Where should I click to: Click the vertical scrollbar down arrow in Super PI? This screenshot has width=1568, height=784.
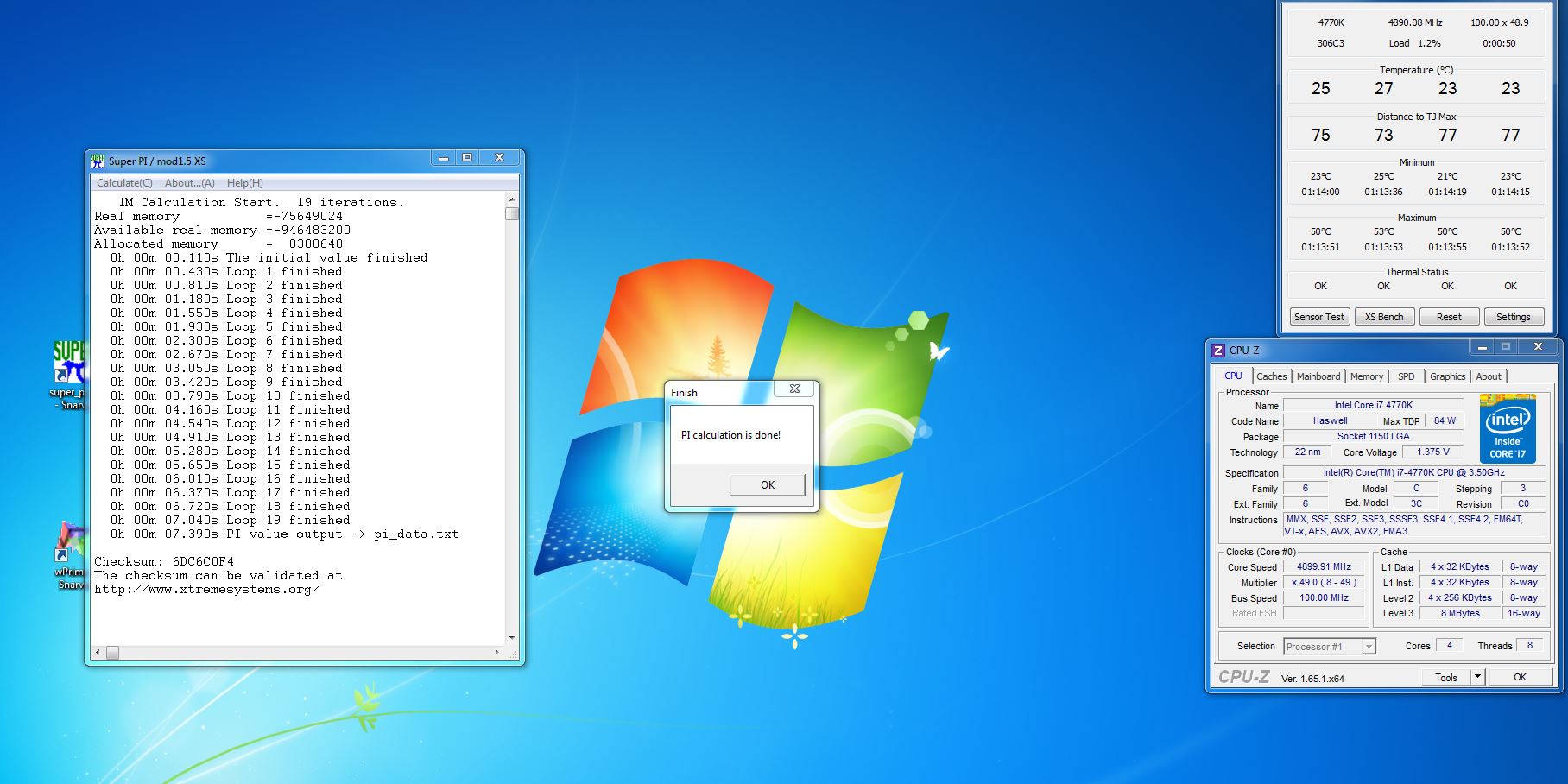tap(512, 638)
